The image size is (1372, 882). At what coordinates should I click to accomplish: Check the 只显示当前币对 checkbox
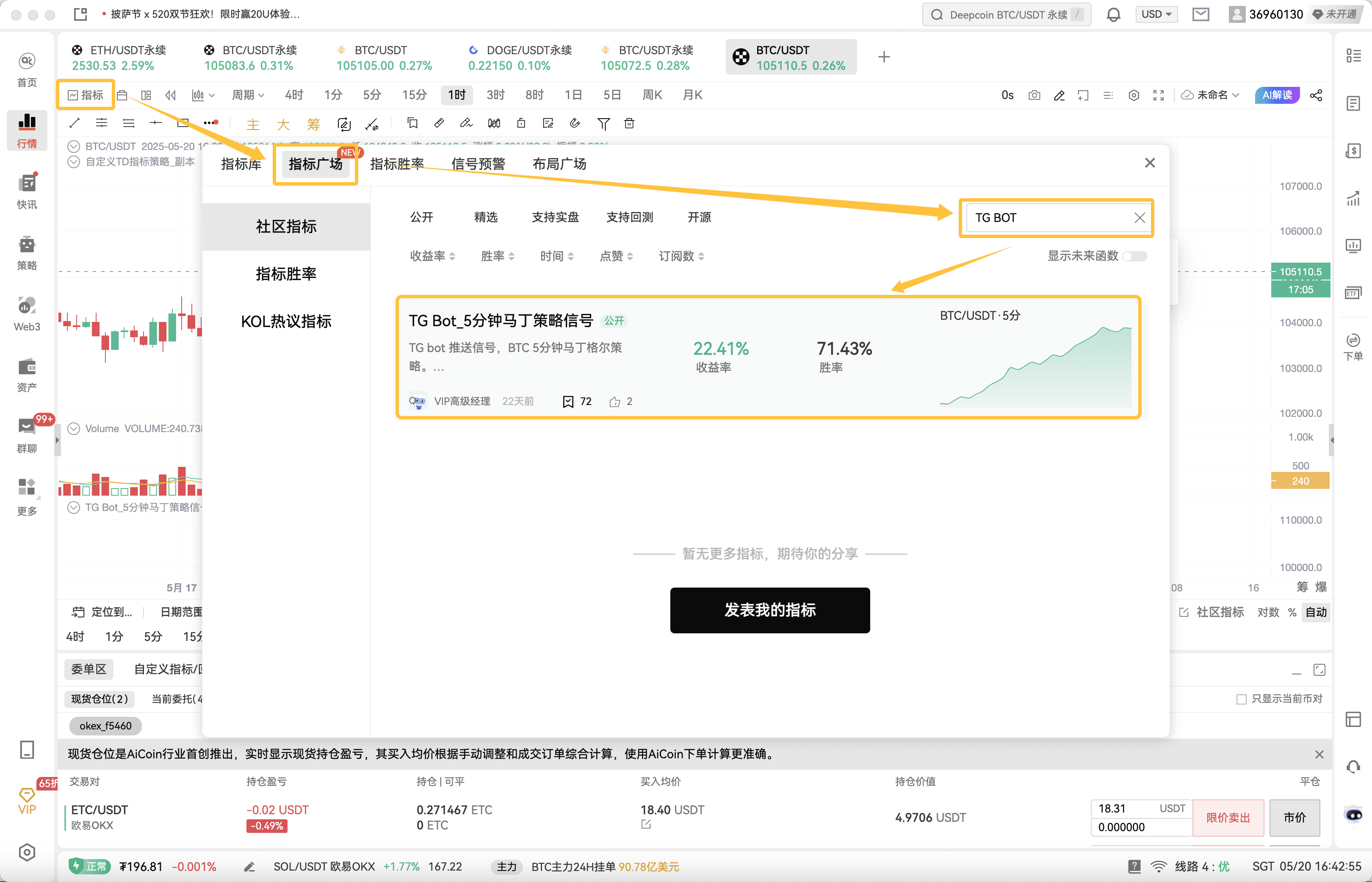(1242, 699)
